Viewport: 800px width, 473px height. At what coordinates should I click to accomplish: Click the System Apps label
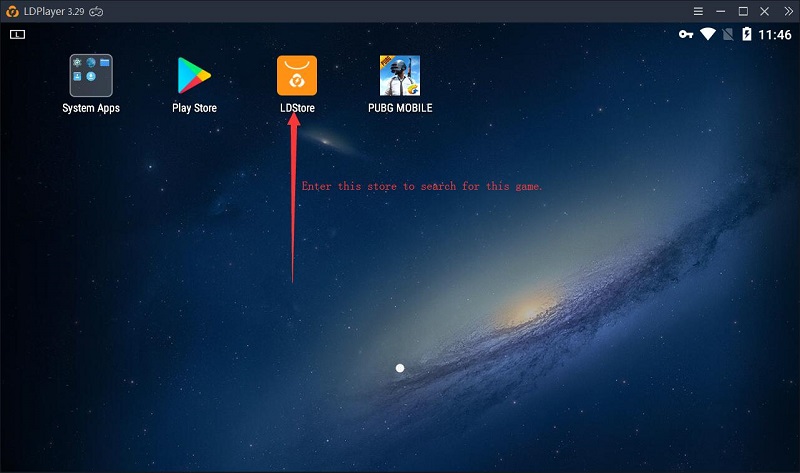[91, 108]
